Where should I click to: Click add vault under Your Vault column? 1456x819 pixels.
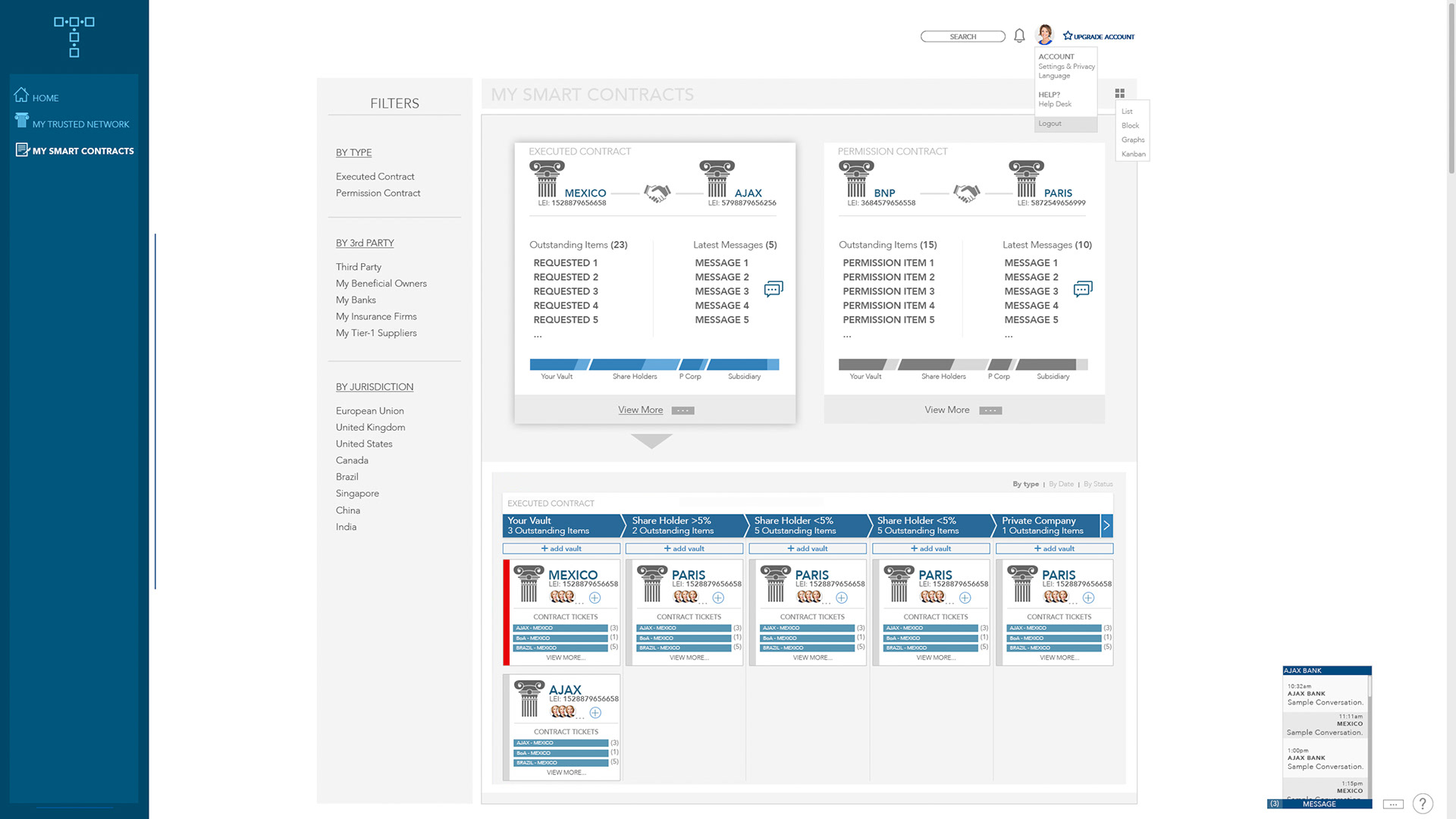pos(561,548)
